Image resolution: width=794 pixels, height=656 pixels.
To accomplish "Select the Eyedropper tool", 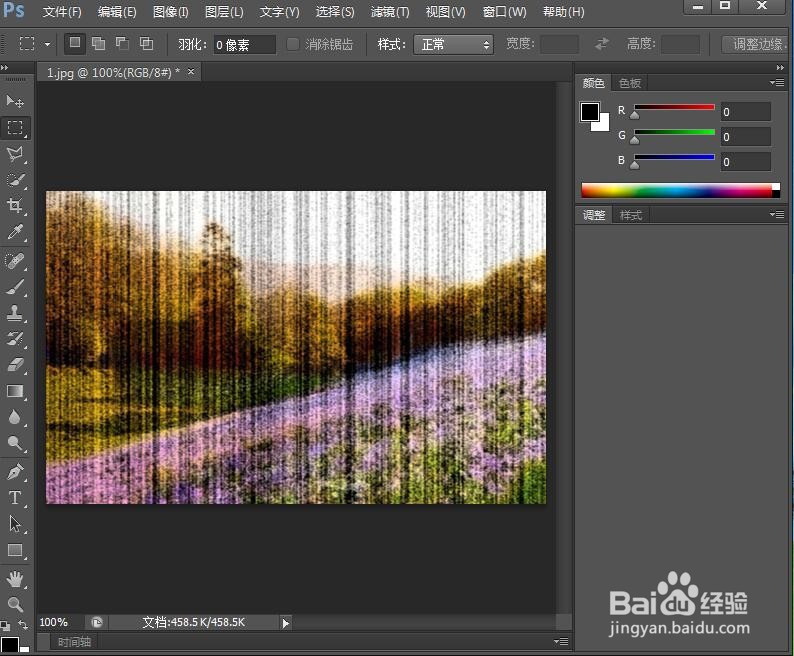I will pos(15,232).
